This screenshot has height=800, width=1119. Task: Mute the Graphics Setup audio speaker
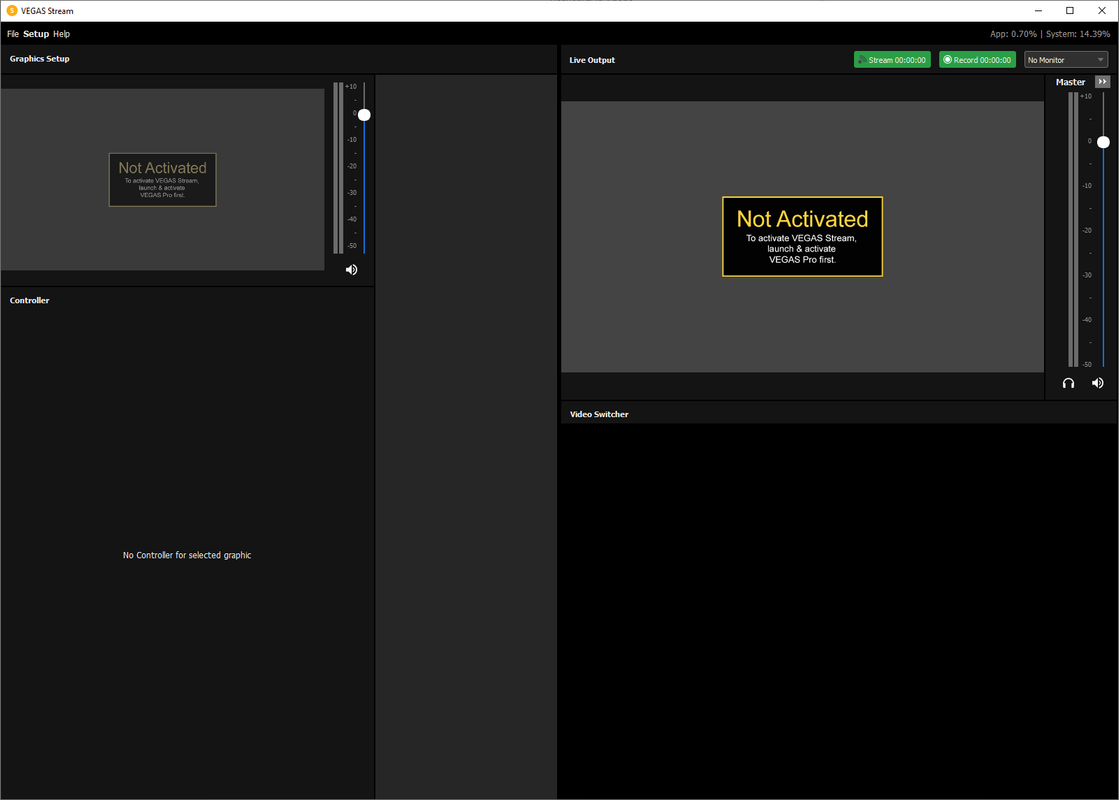point(351,270)
